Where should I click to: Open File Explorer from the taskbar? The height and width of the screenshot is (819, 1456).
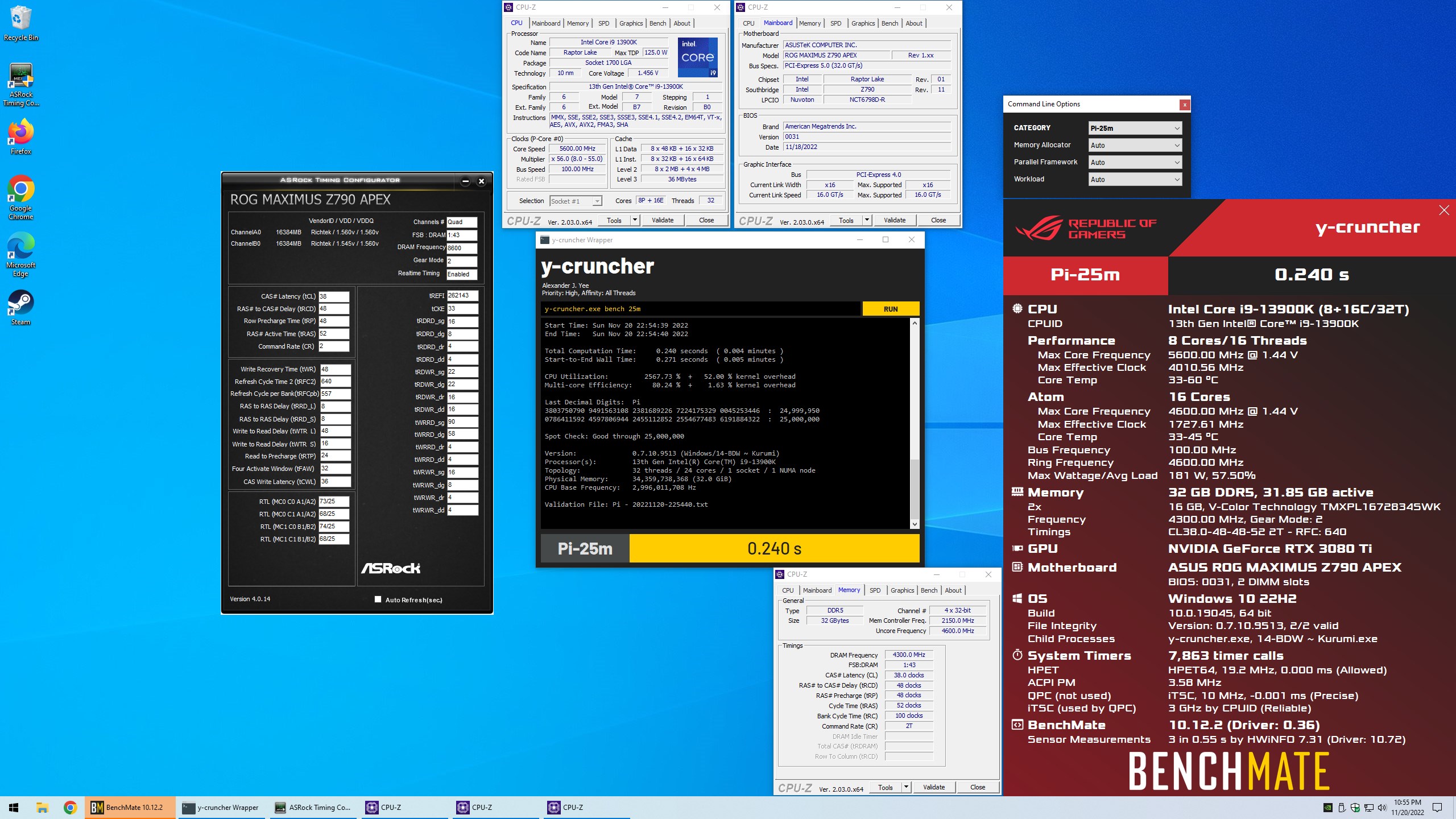point(42,807)
